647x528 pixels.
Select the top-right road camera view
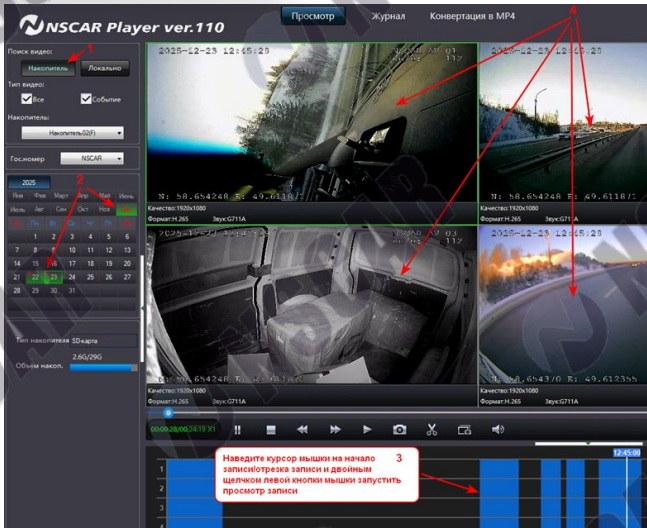pyautogui.click(x=563, y=123)
